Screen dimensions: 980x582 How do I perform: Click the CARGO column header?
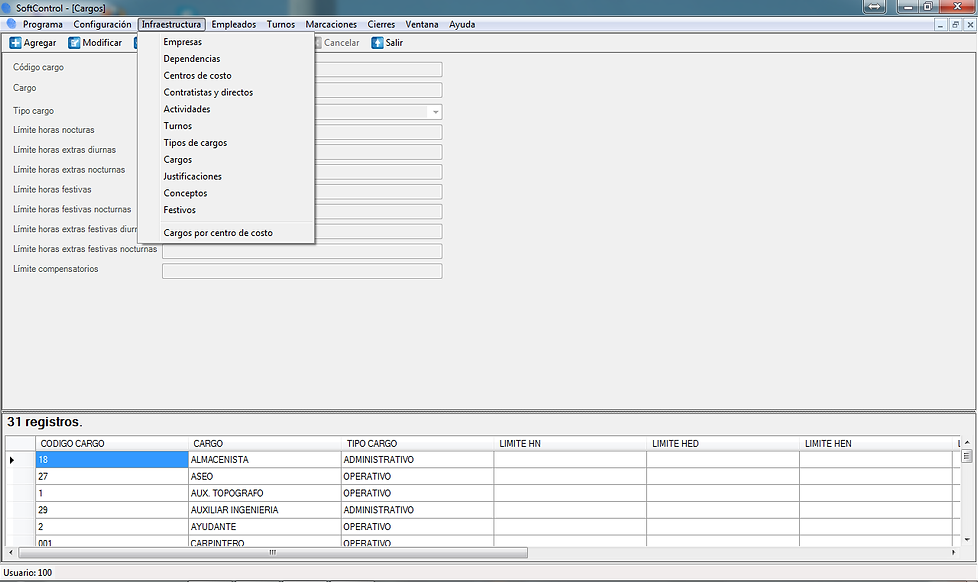(264, 444)
